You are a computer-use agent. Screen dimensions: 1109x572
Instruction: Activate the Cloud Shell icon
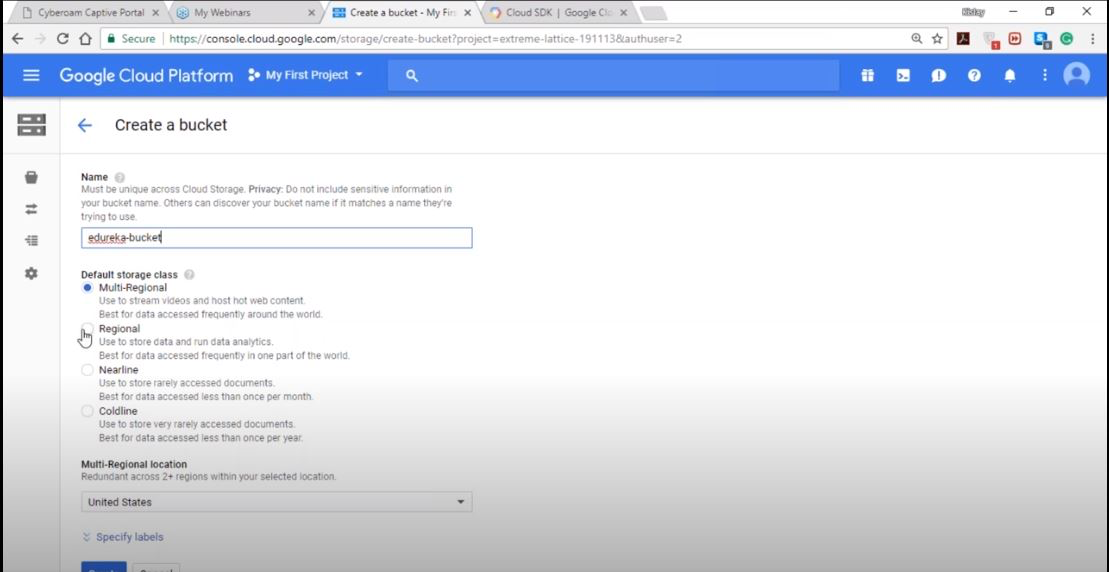[x=903, y=76]
